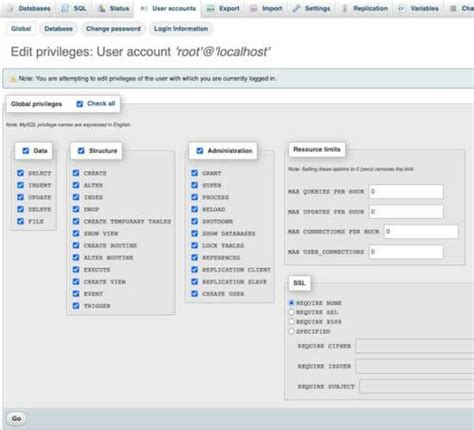Open the Login Information sub-tab

point(181,29)
